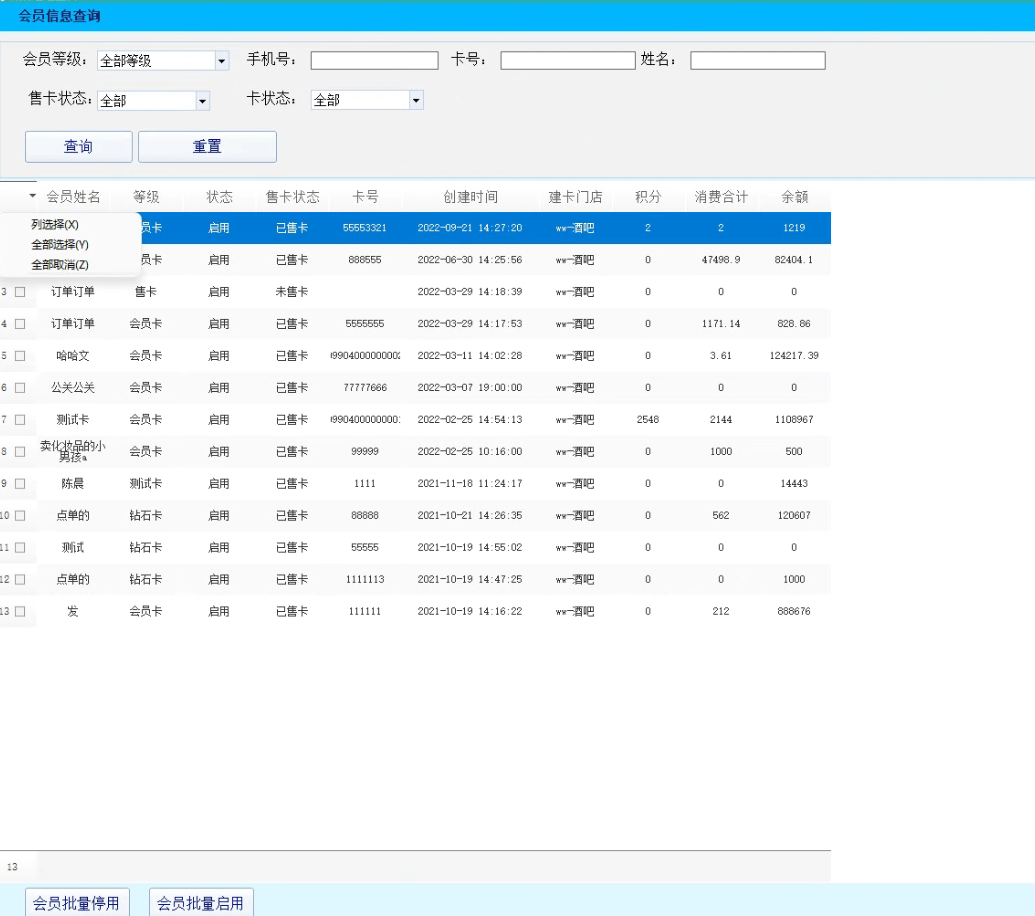Click balance value 888676
Viewport: 1035px width, 916px height.
click(x=793, y=612)
